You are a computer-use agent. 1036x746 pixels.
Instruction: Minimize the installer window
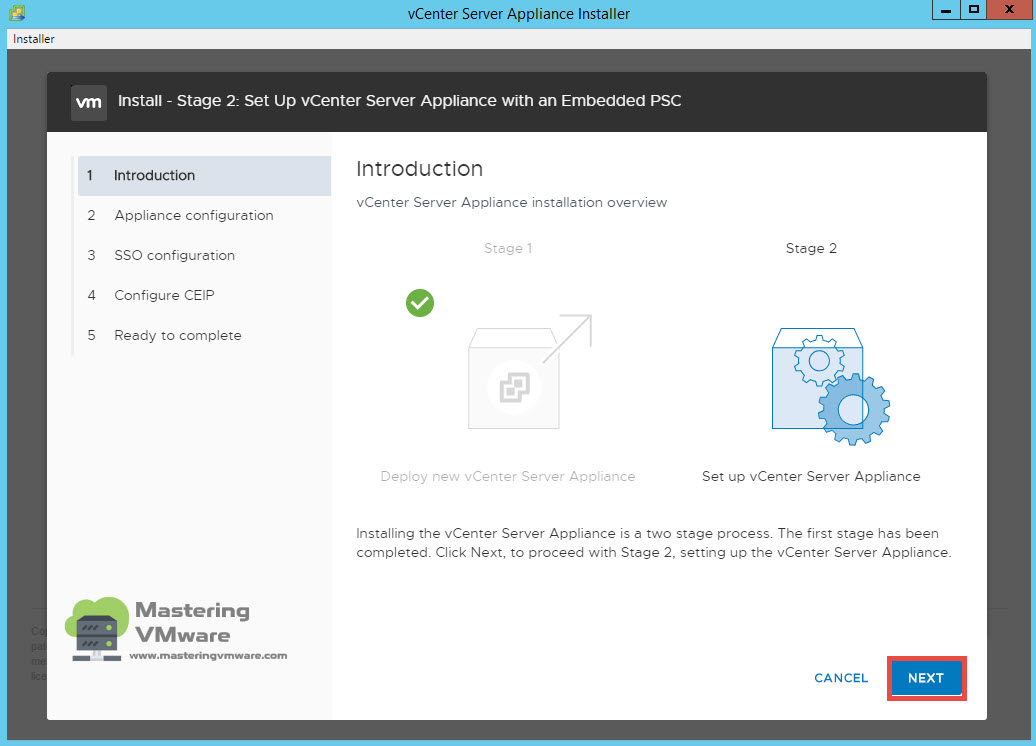946,10
